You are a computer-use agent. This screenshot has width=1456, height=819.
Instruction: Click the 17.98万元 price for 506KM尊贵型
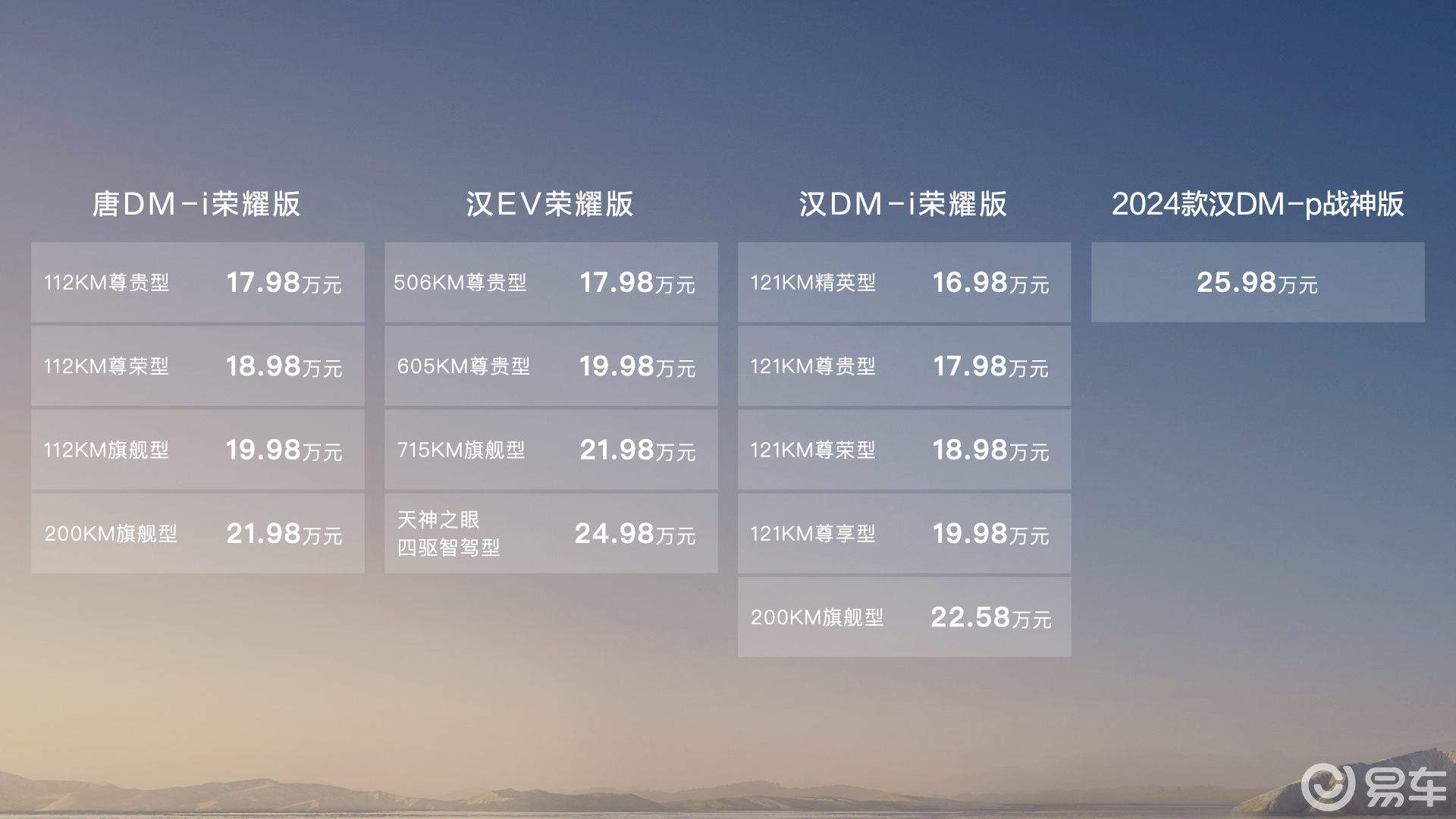tap(638, 283)
